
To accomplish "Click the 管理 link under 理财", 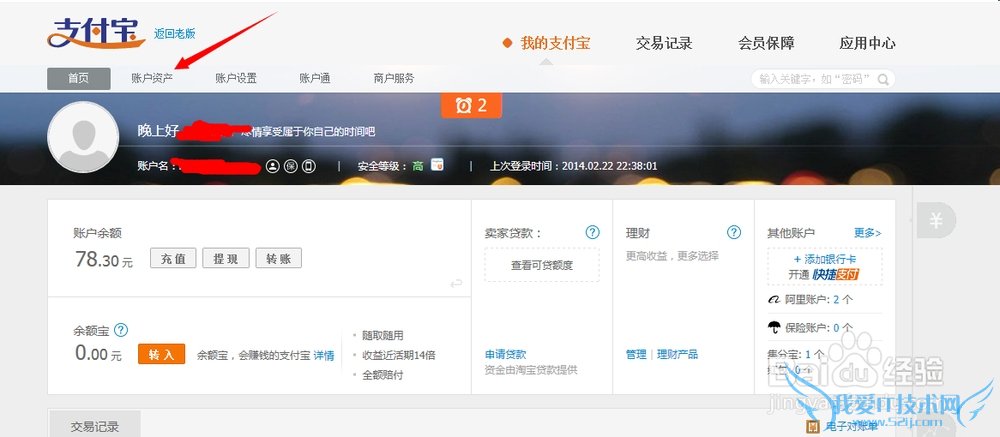I will [636, 354].
